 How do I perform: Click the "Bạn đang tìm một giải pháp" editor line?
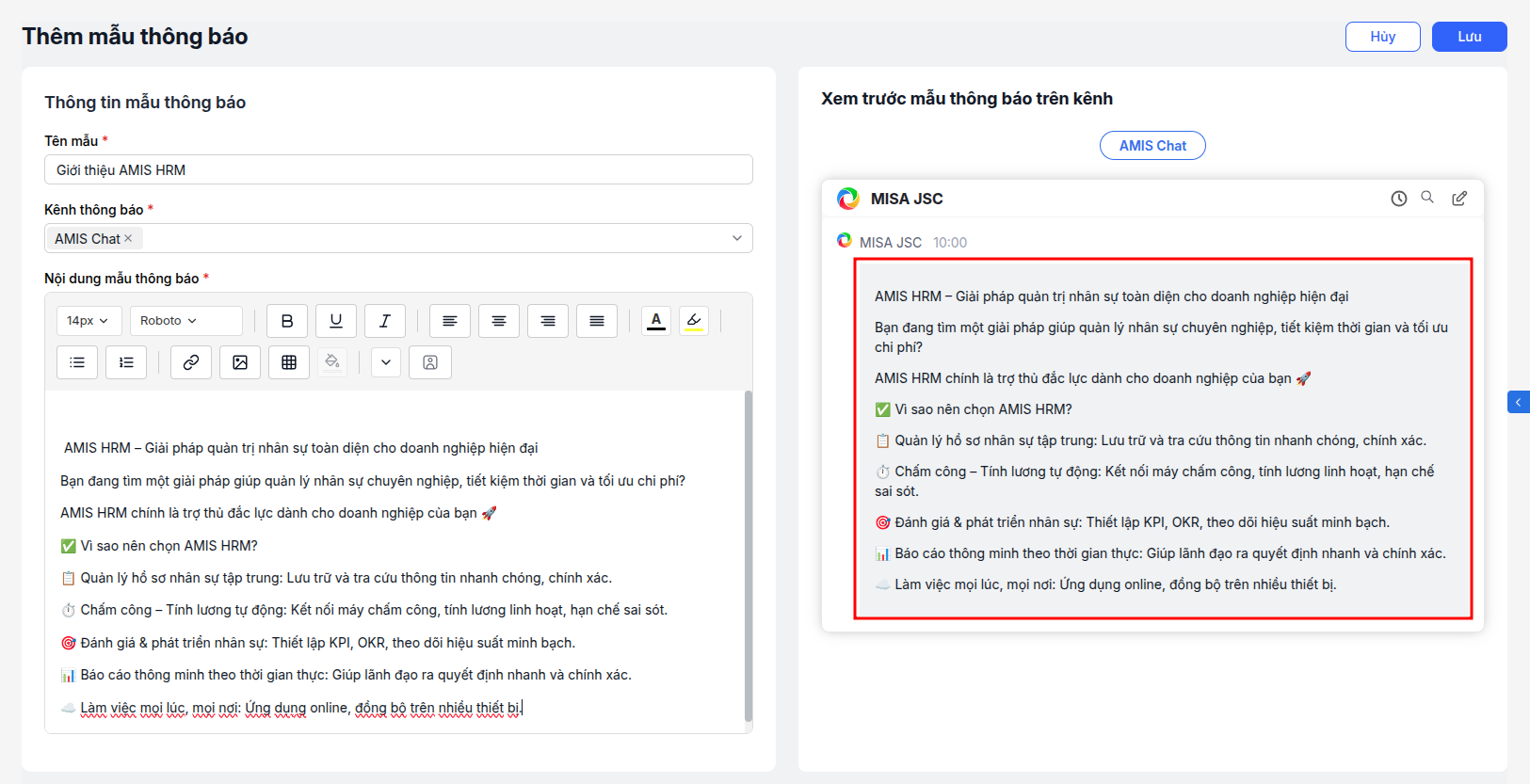coord(373,481)
